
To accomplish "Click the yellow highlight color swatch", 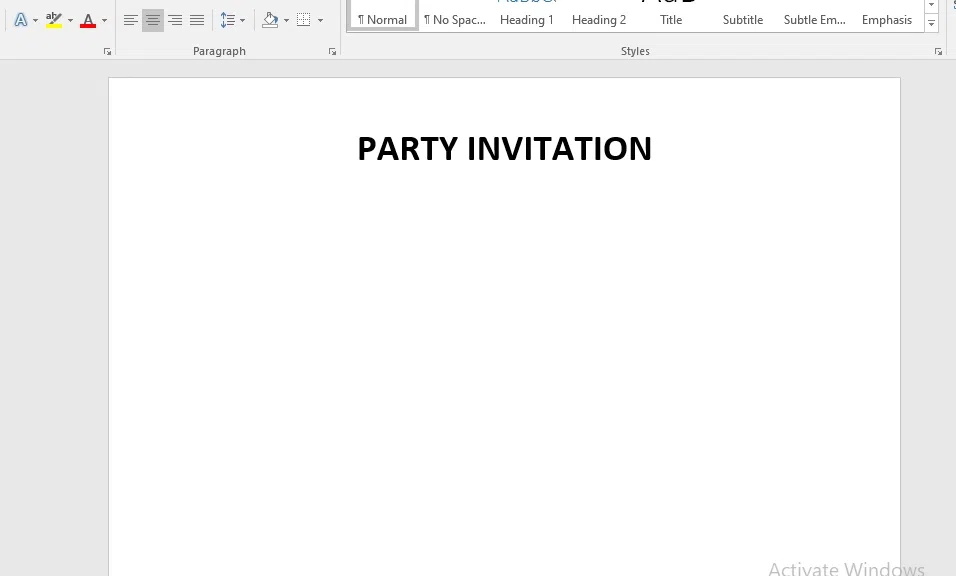I will [x=53, y=25].
